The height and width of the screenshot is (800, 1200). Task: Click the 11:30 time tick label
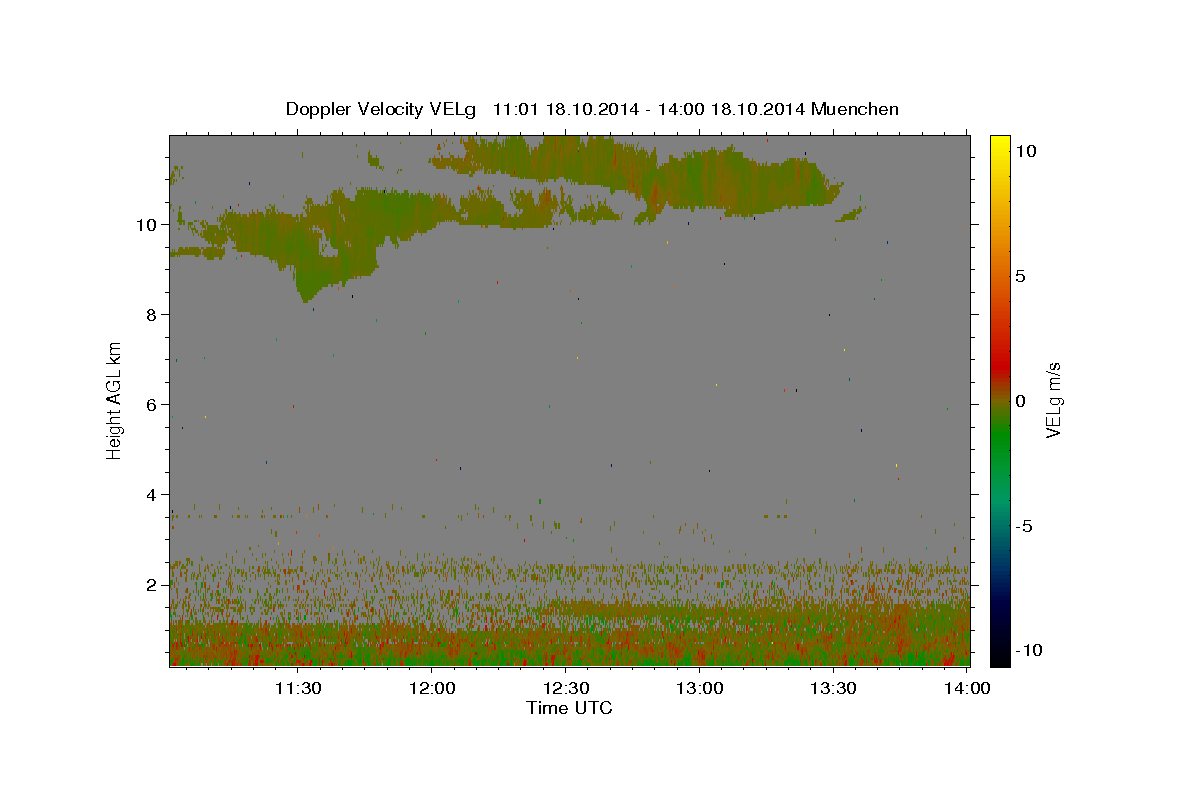298,688
